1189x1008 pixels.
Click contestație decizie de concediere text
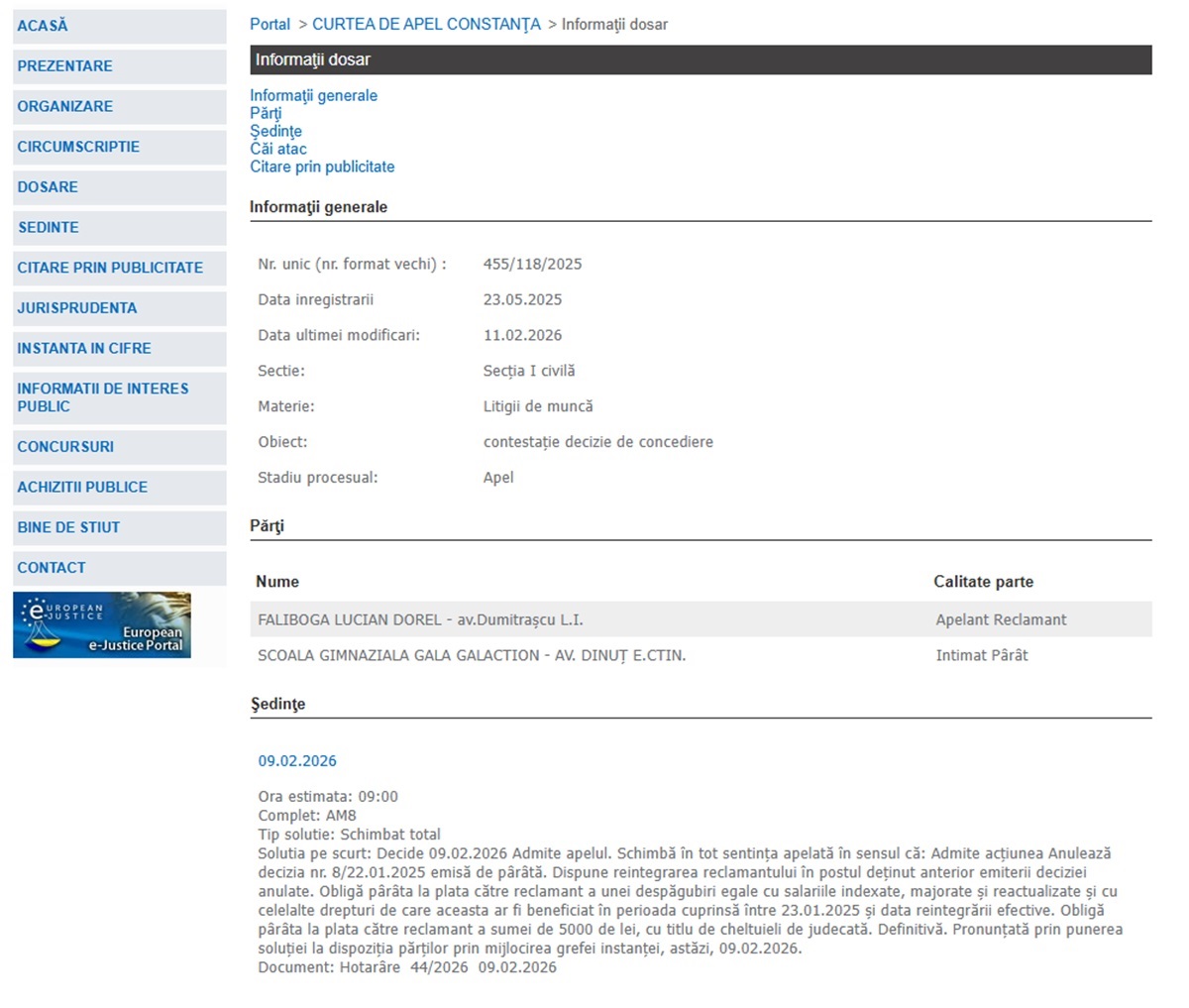pyautogui.click(x=597, y=443)
